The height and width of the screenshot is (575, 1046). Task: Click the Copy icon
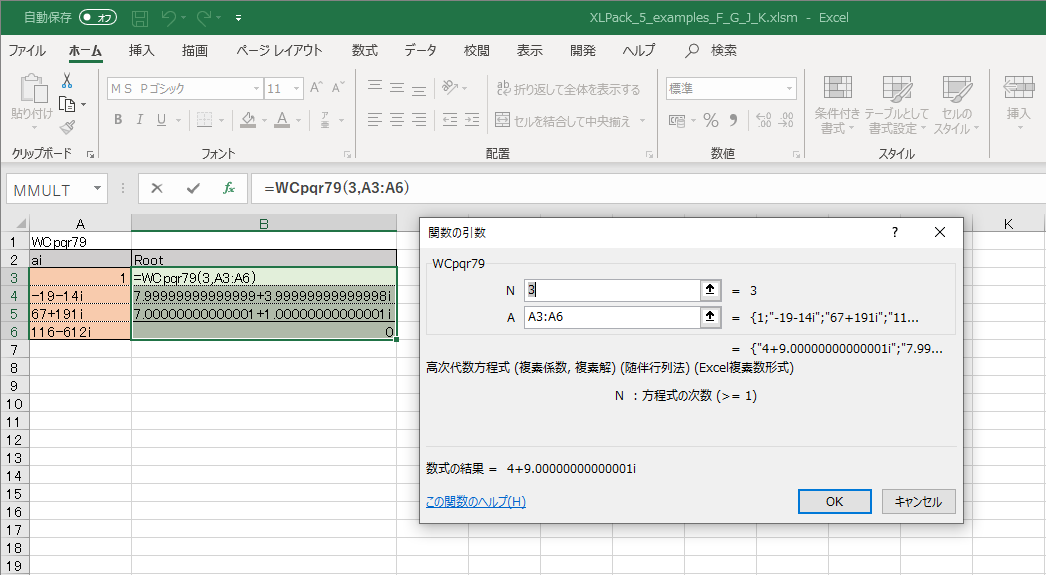pyautogui.click(x=67, y=104)
